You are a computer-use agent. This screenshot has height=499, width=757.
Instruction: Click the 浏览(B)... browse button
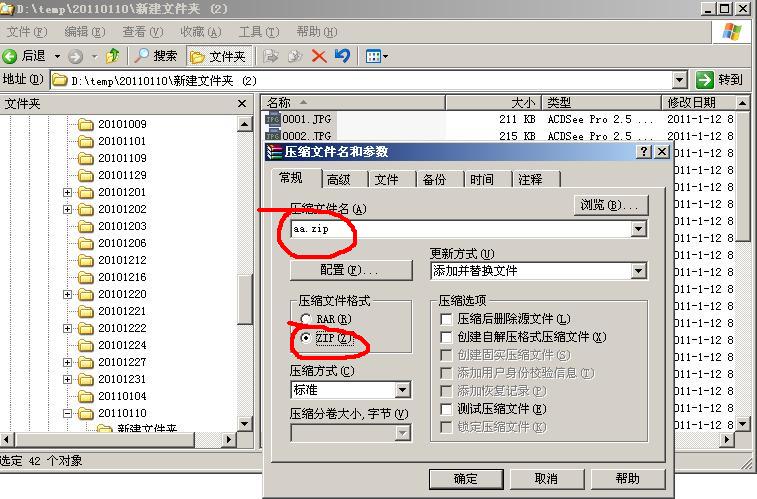(611, 205)
